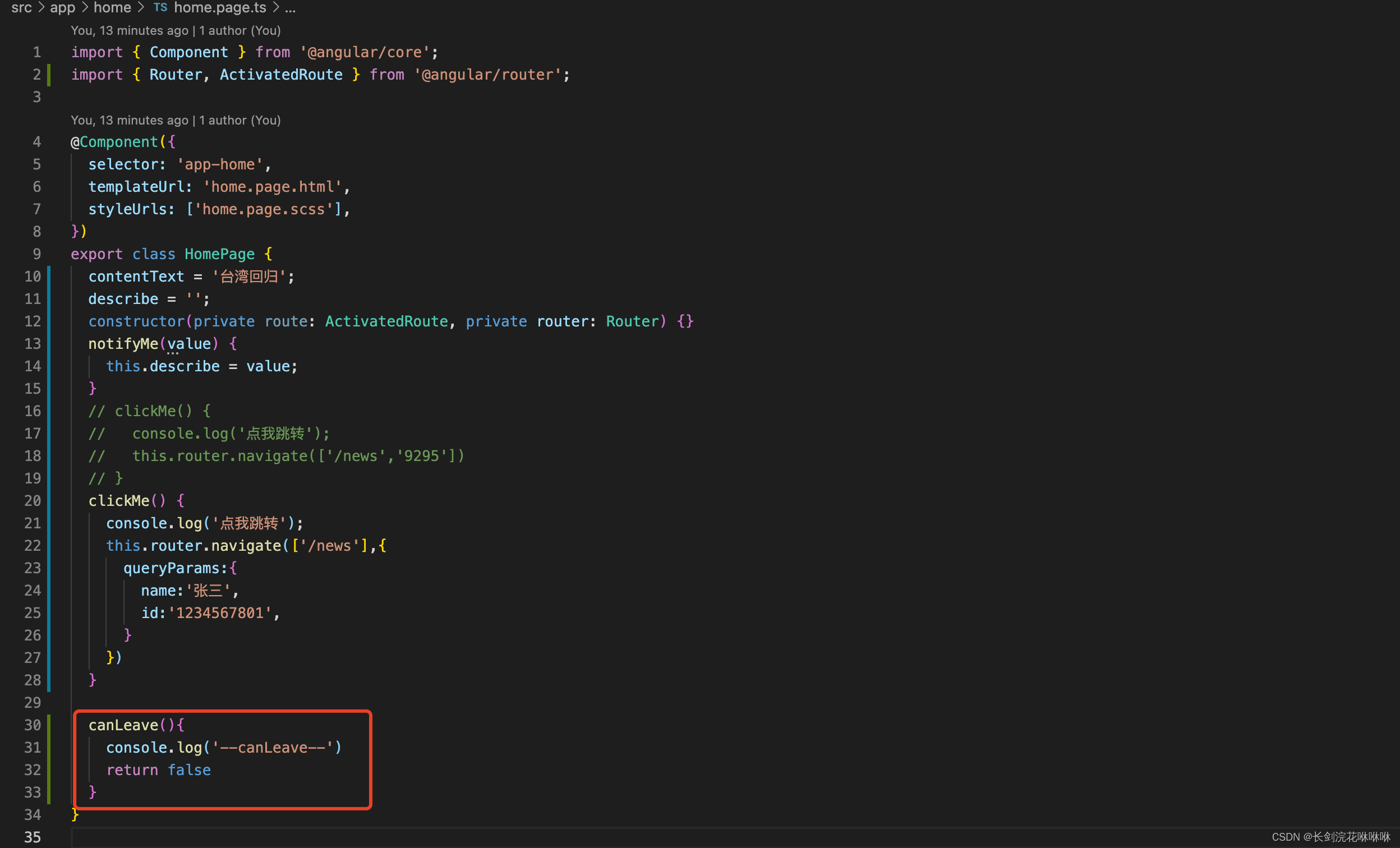Click the breadcrumb ellipsis symbol segment
The image size is (1400, 848).
point(291,7)
